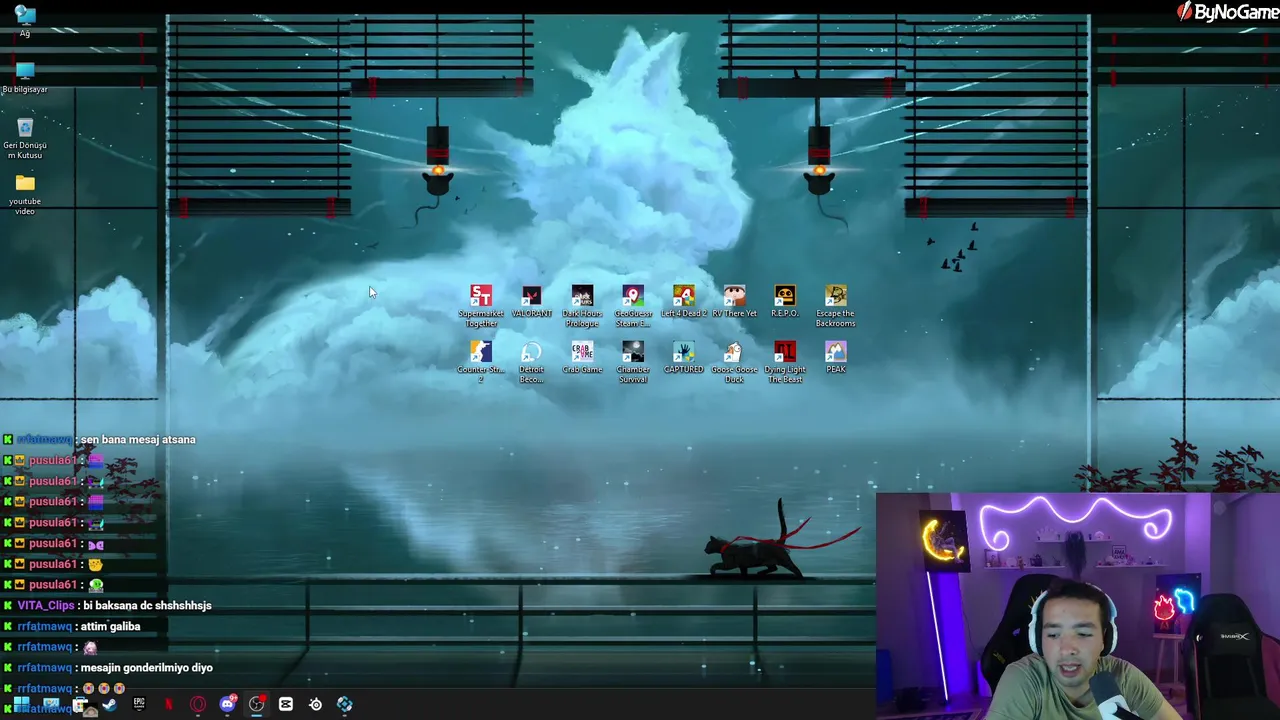
Task: Select the Crab Game icon
Action: pos(582,357)
